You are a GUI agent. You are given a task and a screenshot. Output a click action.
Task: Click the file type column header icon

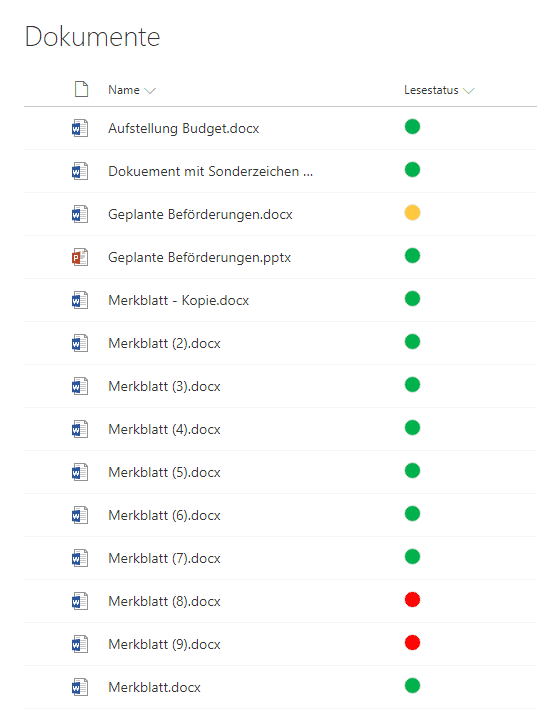tap(81, 89)
